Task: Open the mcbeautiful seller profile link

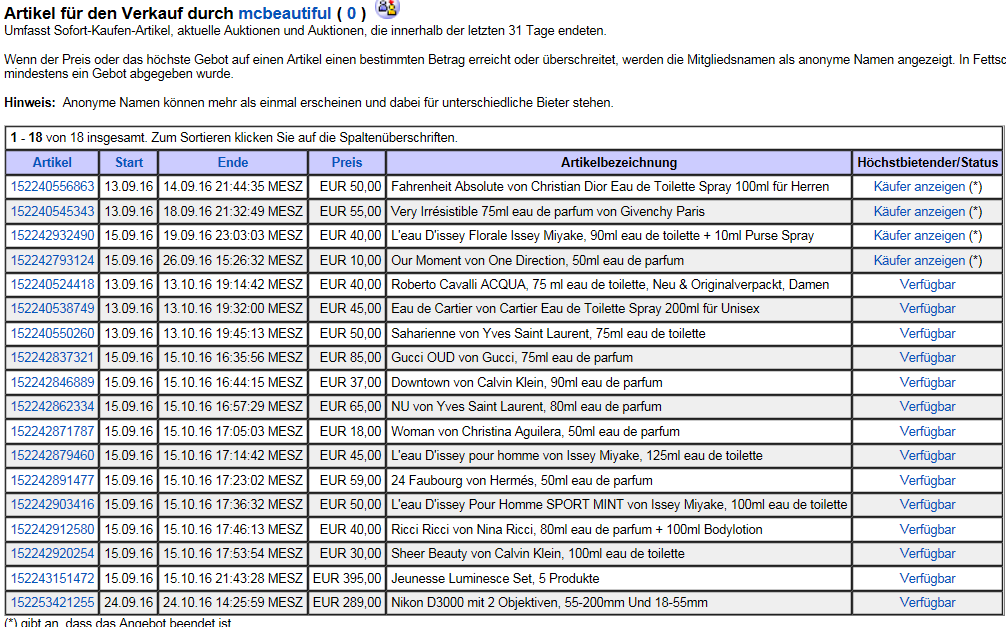Action: click(x=285, y=13)
